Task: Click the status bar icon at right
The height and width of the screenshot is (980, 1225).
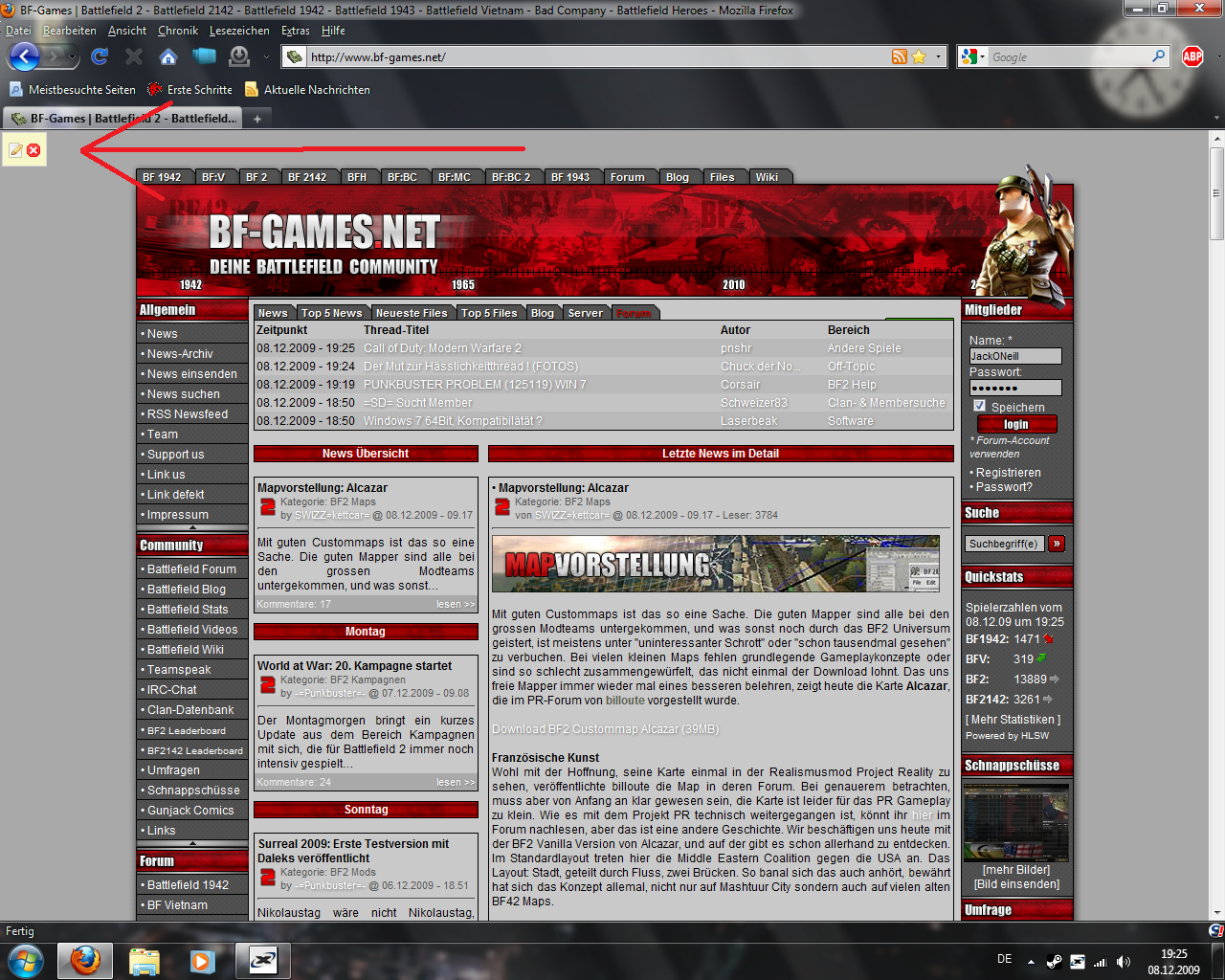Action: [x=1216, y=931]
